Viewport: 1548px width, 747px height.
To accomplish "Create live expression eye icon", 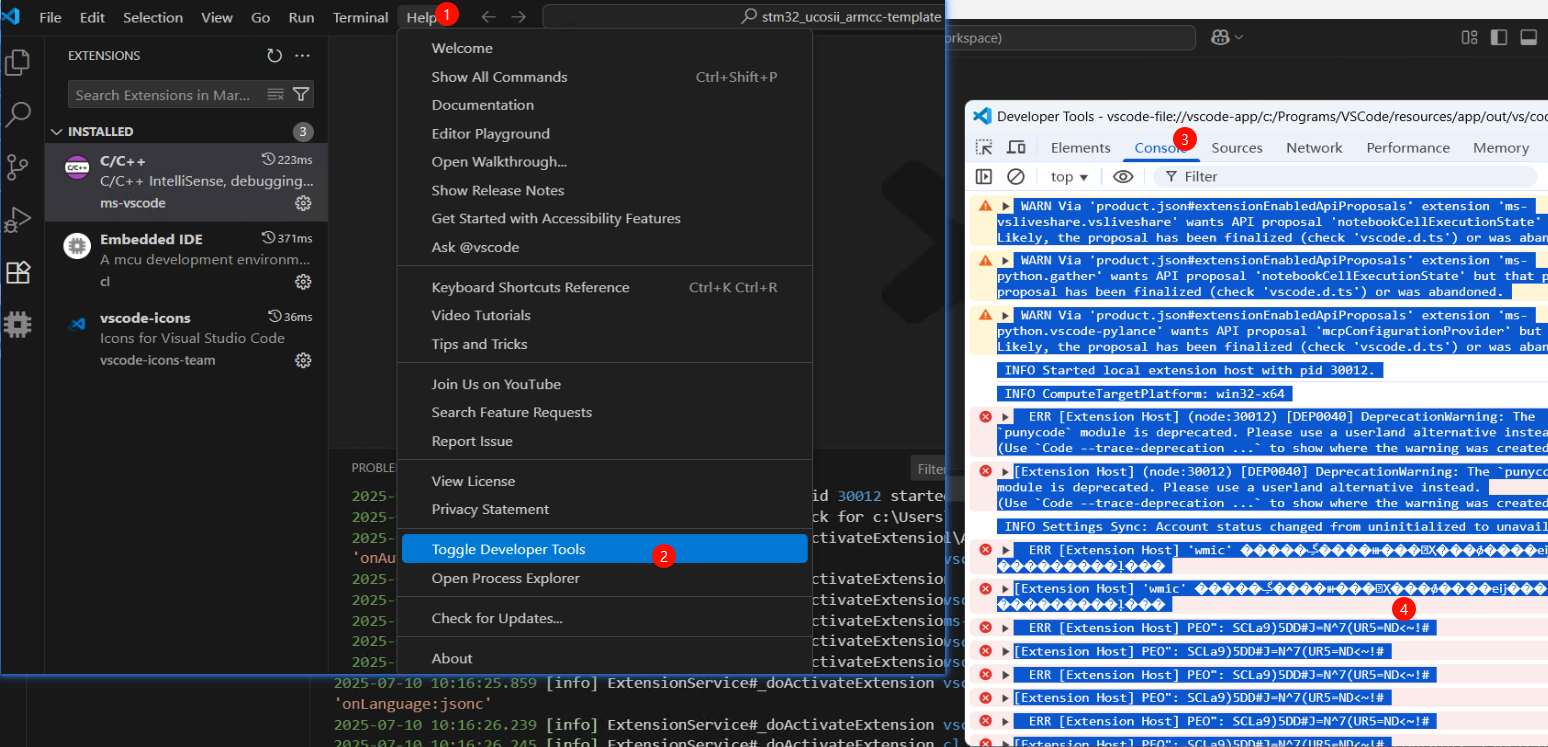I will click(1123, 176).
